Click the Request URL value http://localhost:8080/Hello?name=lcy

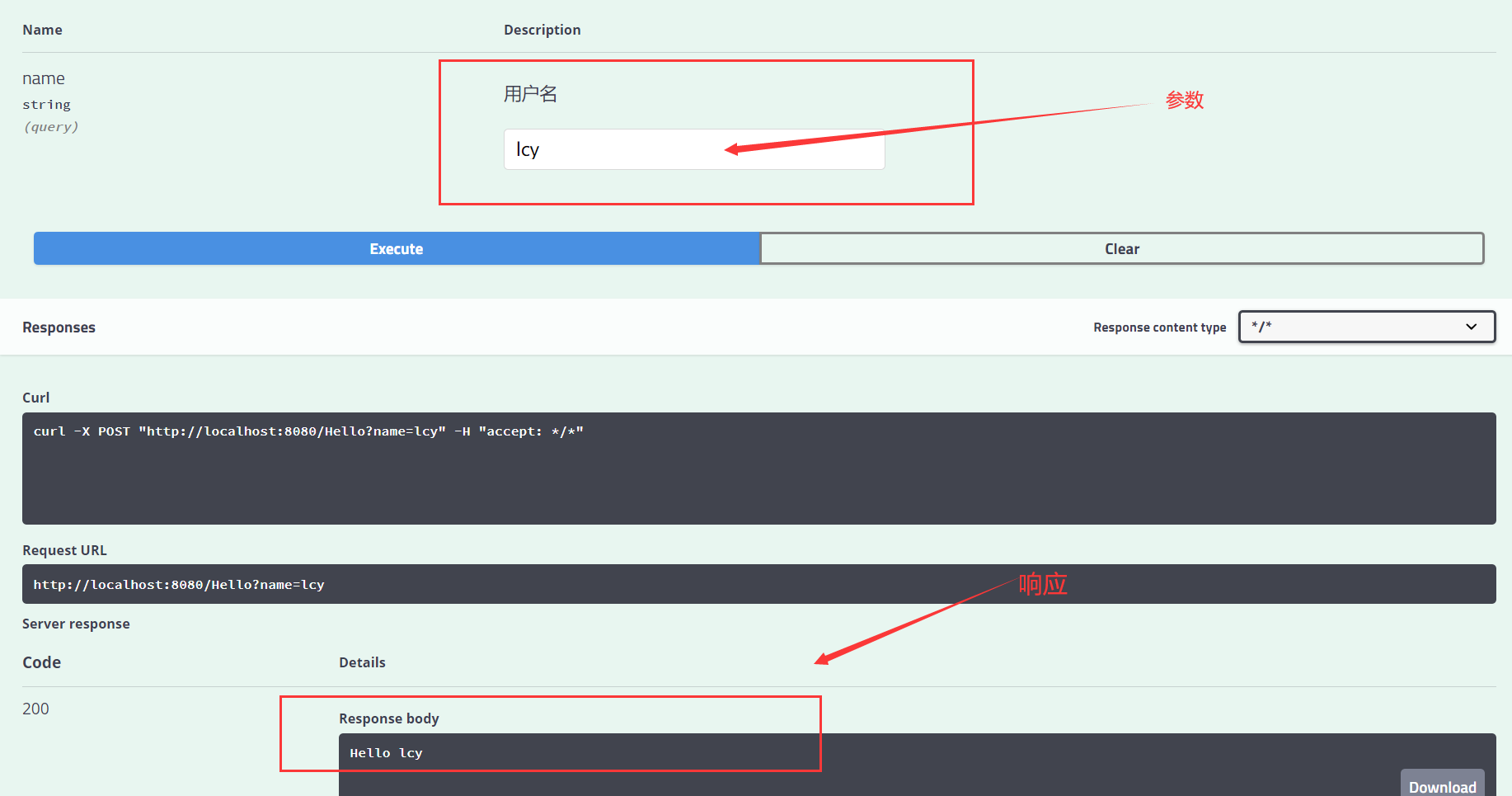(179, 584)
